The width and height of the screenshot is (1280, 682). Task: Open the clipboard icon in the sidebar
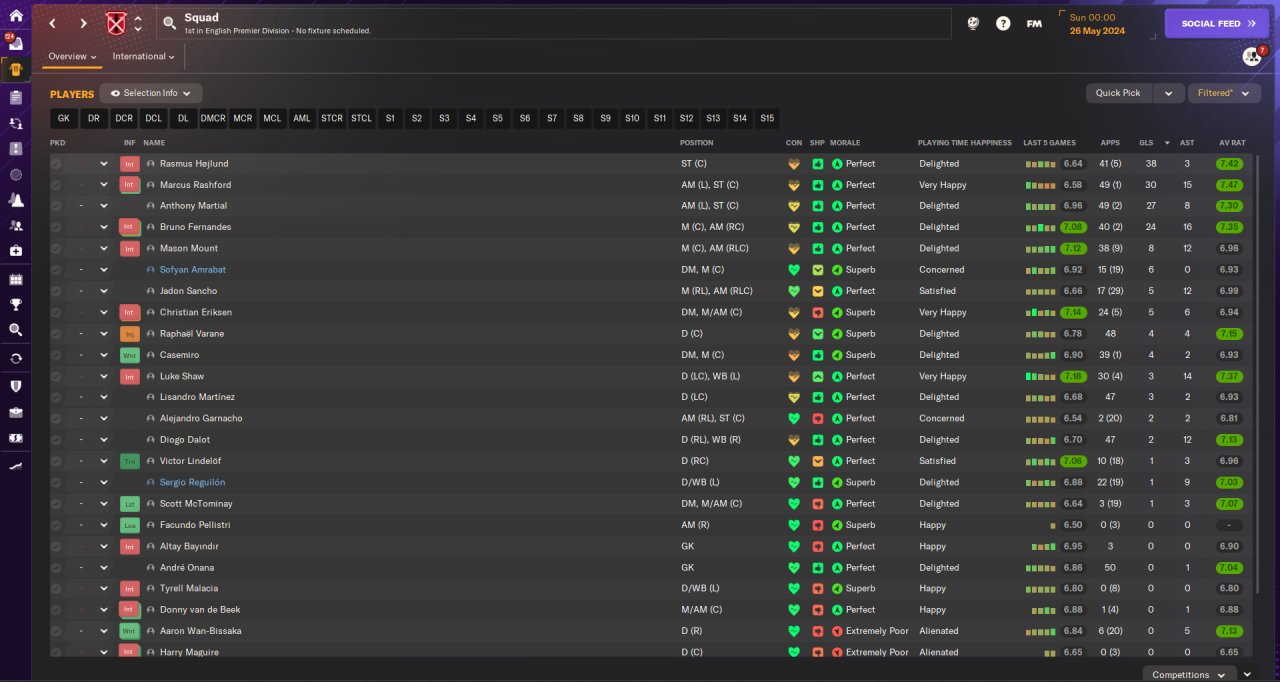pos(16,97)
